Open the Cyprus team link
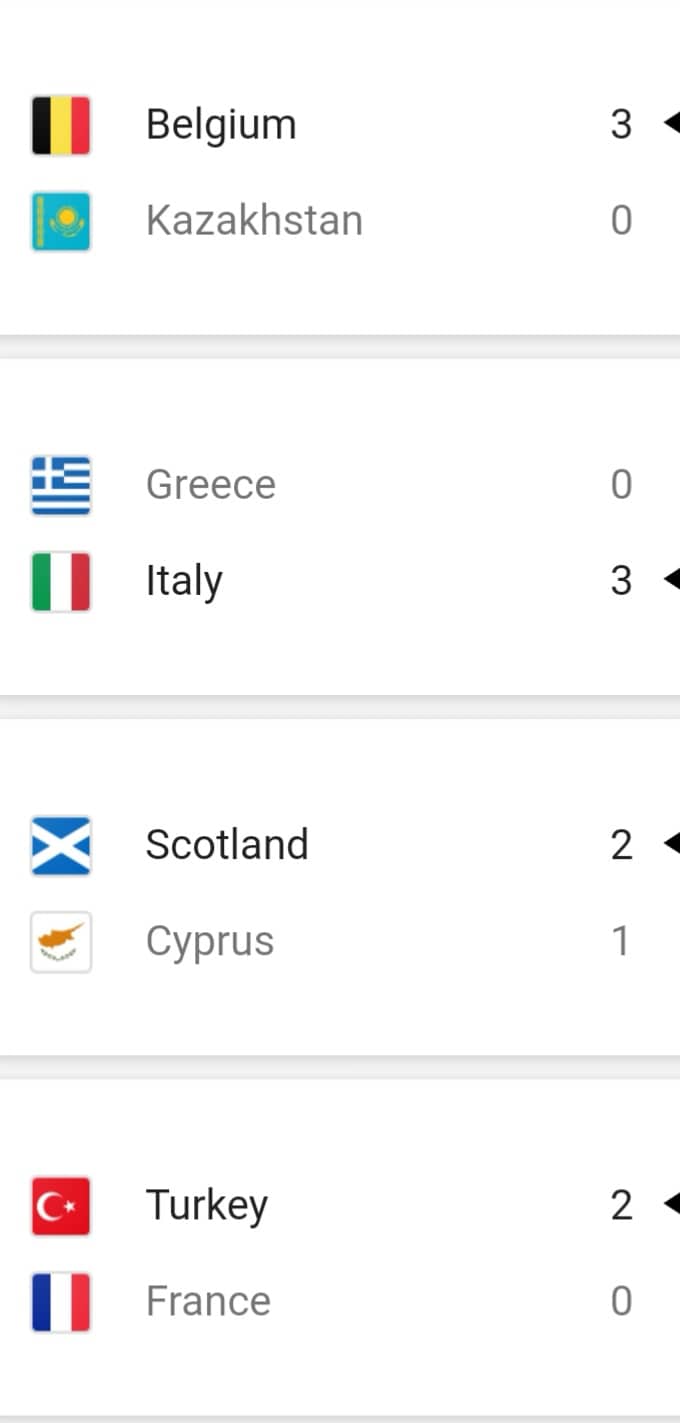Screen dimensions: 680x1423 (210, 942)
